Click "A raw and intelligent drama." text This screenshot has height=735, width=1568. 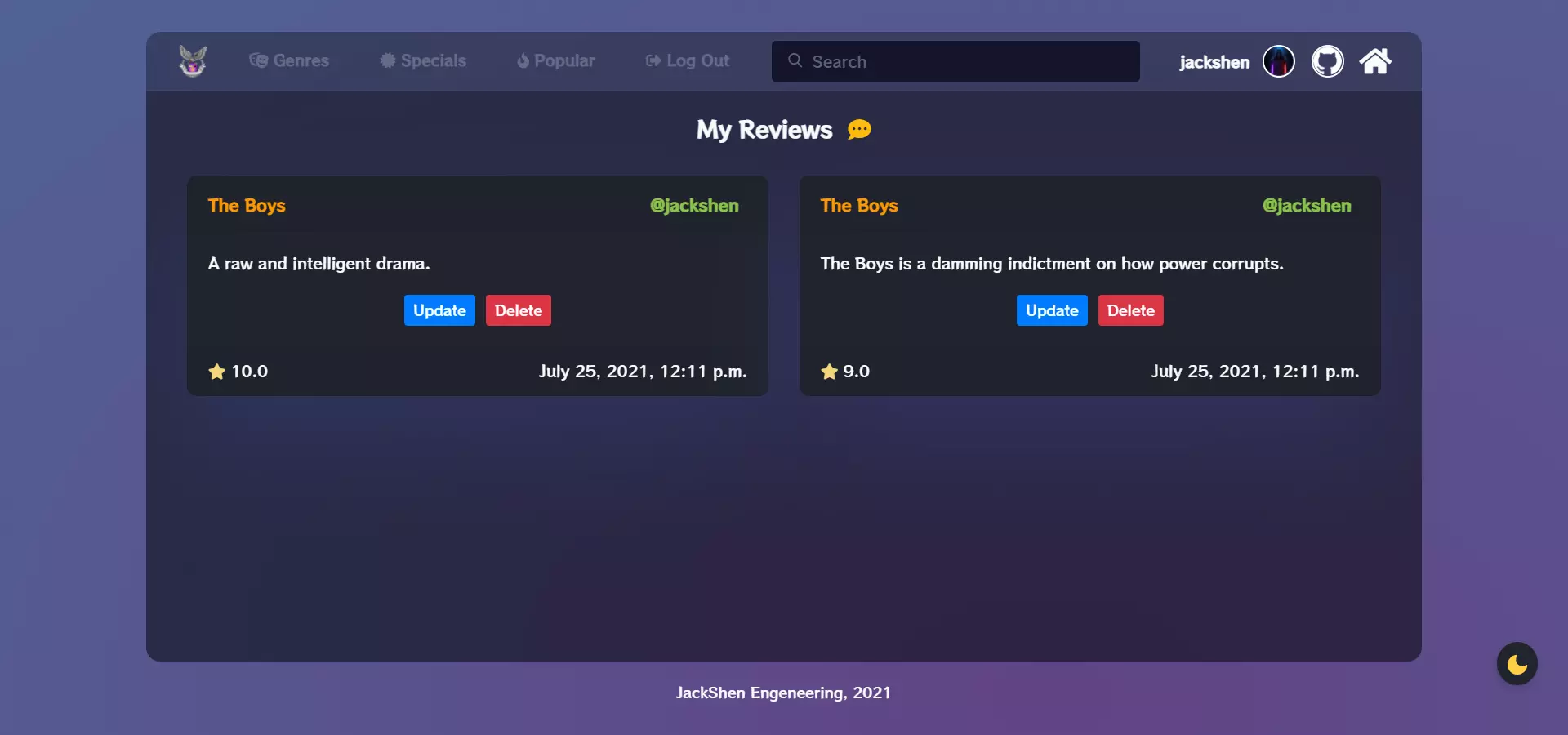coord(318,264)
